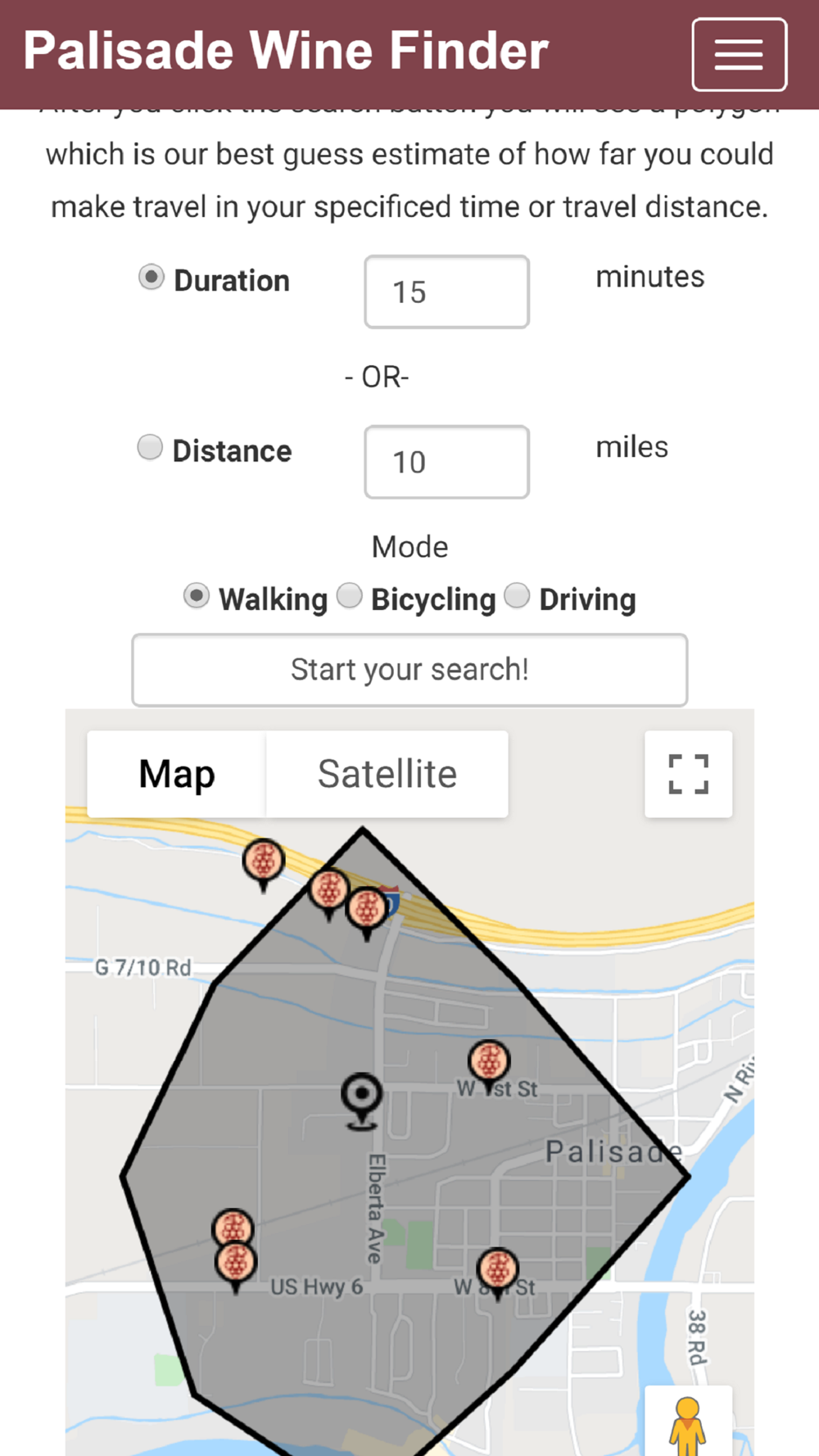The image size is (819, 1456).
Task: Focus the distance miles input field
Action: (446, 462)
